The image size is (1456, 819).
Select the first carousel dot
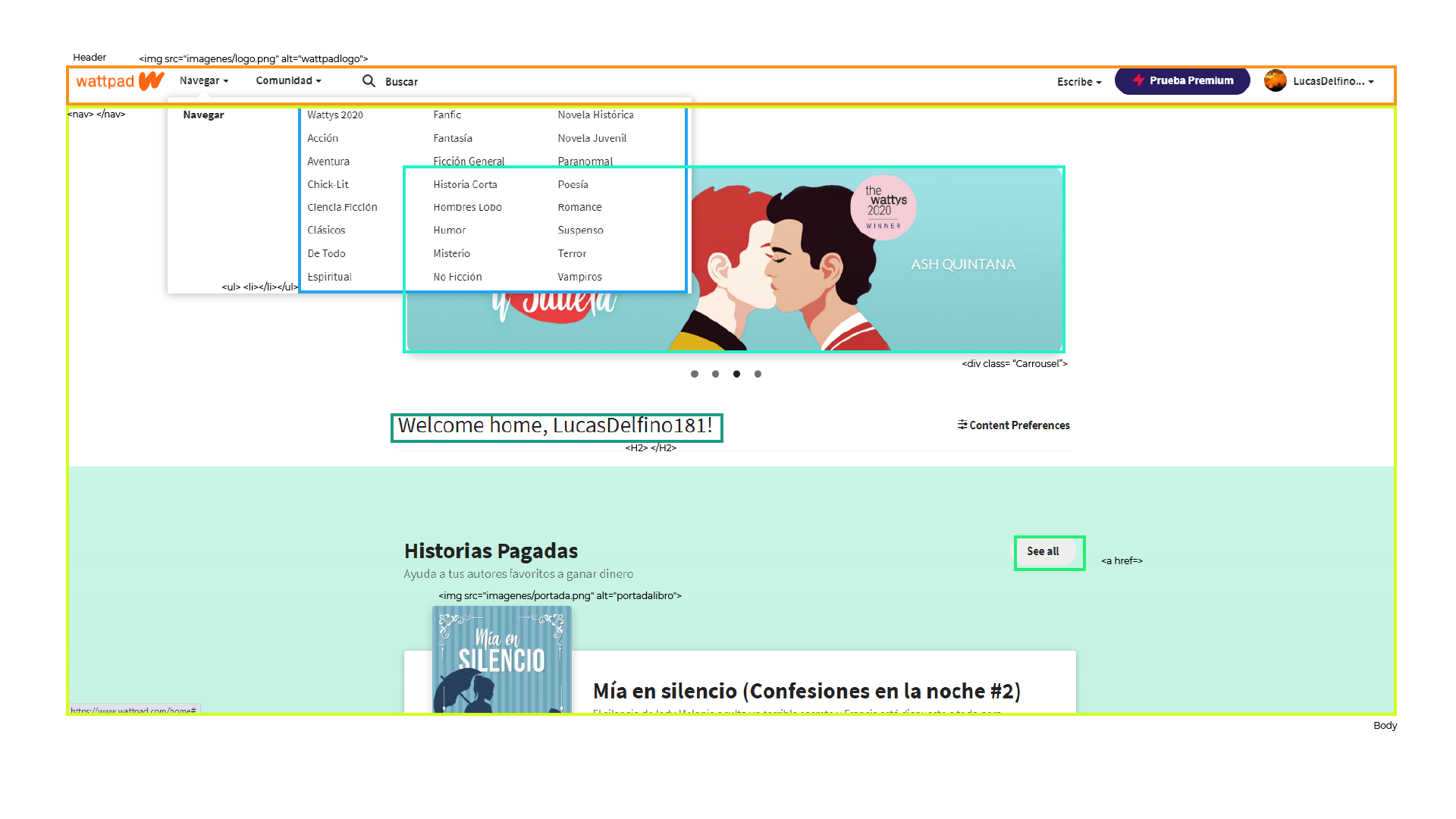click(x=695, y=374)
